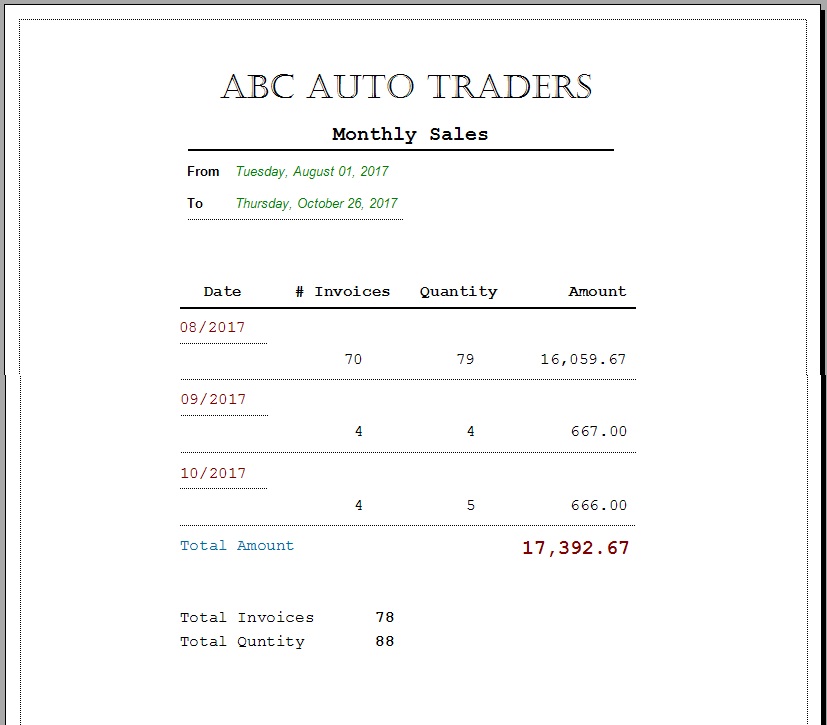Click the Total Amount label

pyautogui.click(x=237, y=545)
